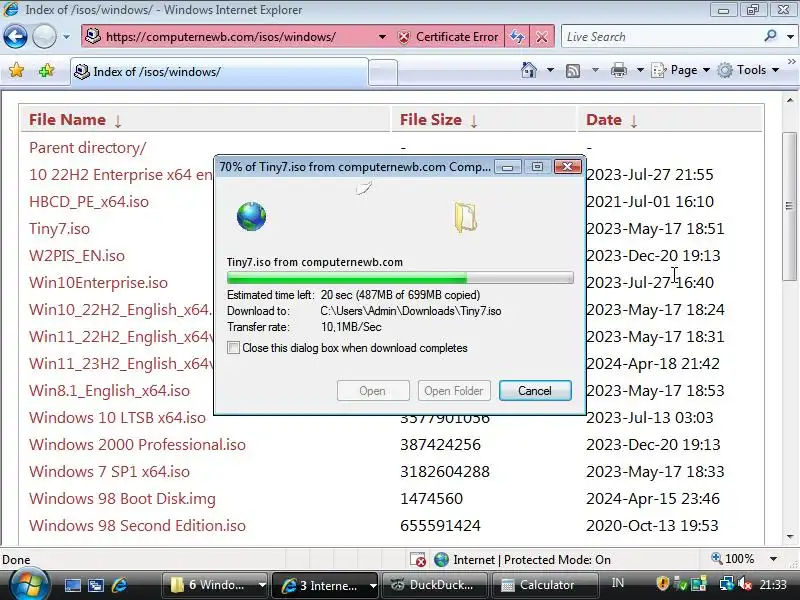
Task: Switch to DuckDuck... taskbar window
Action: pyautogui.click(x=435, y=585)
